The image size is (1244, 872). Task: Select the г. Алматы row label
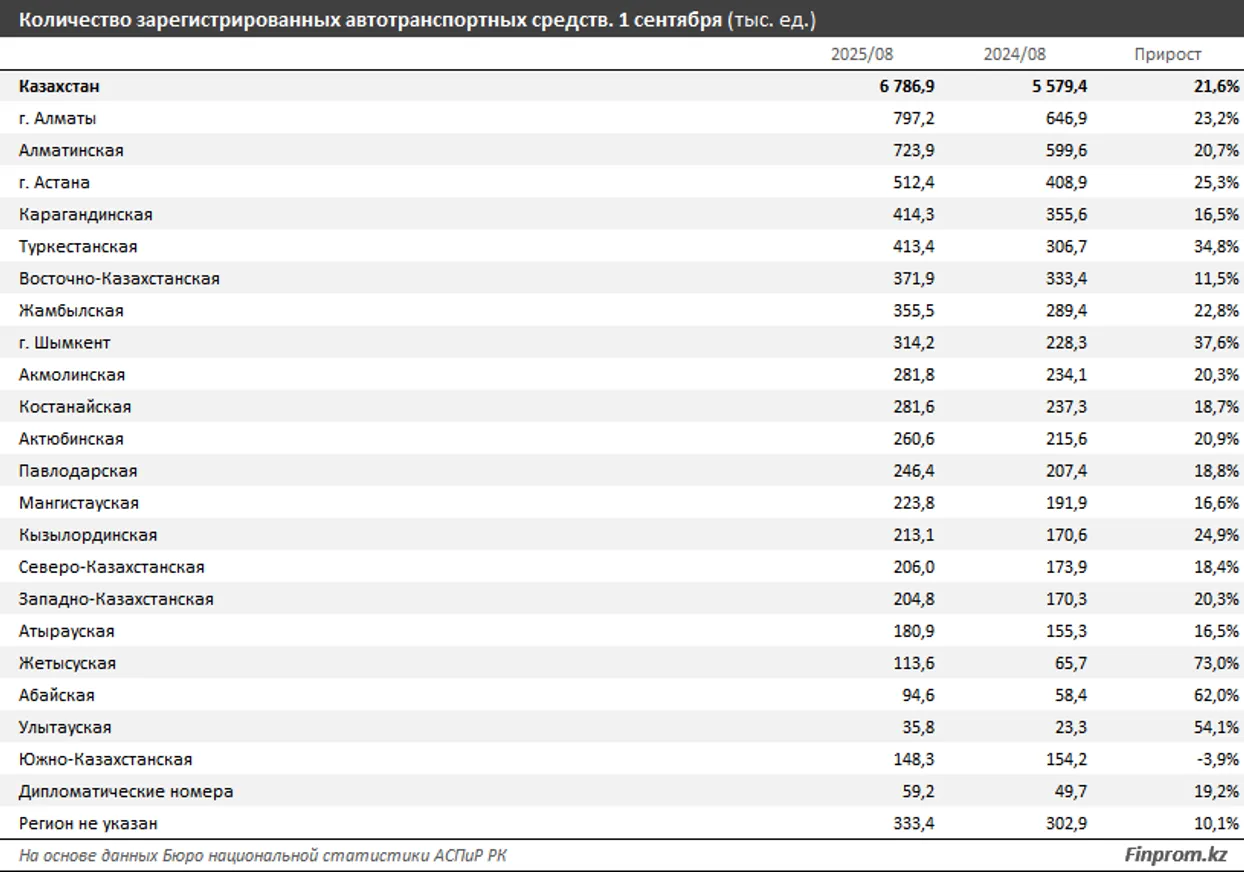tap(58, 119)
